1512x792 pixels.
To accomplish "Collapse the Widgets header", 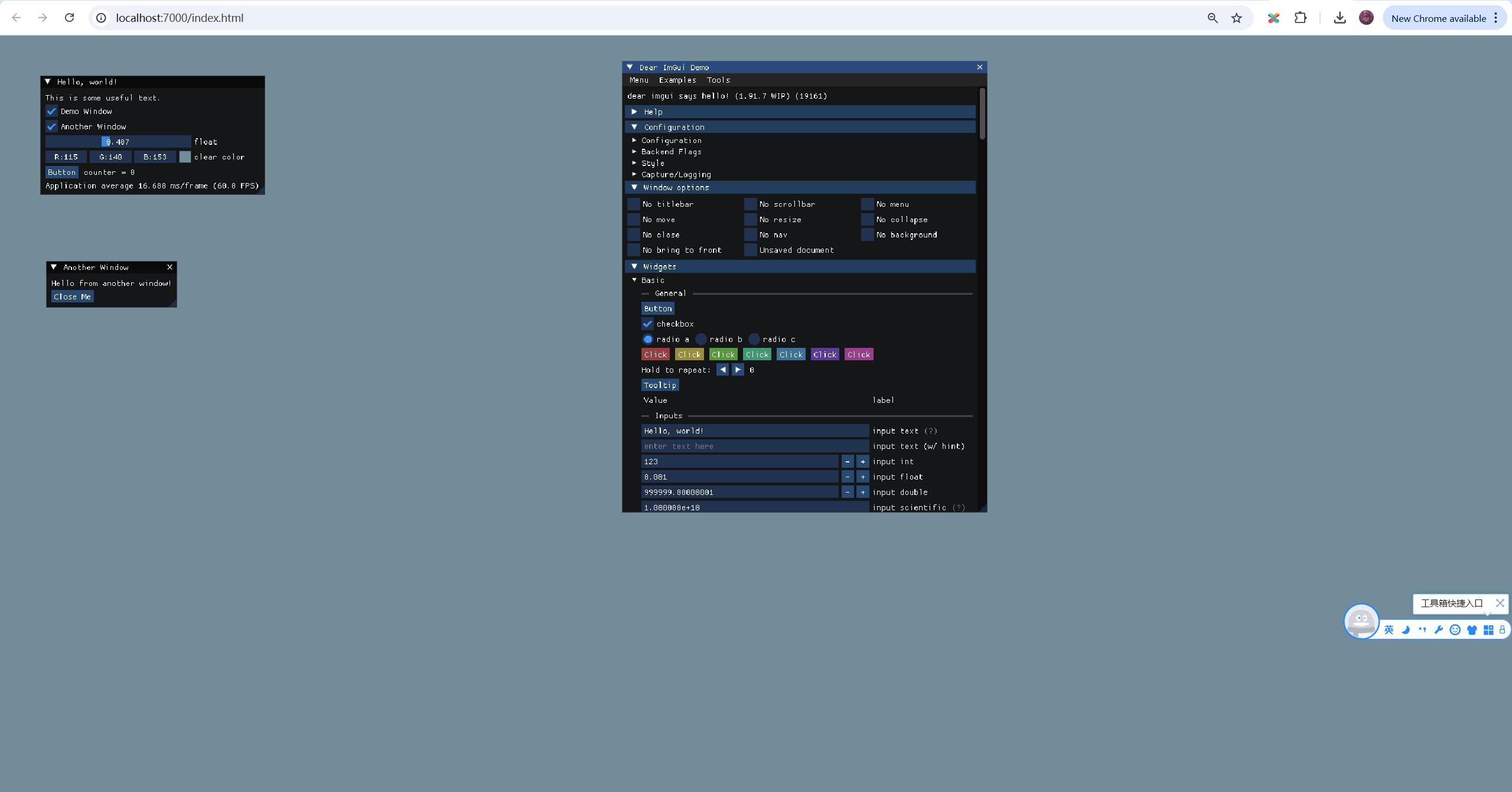I will pyautogui.click(x=800, y=266).
